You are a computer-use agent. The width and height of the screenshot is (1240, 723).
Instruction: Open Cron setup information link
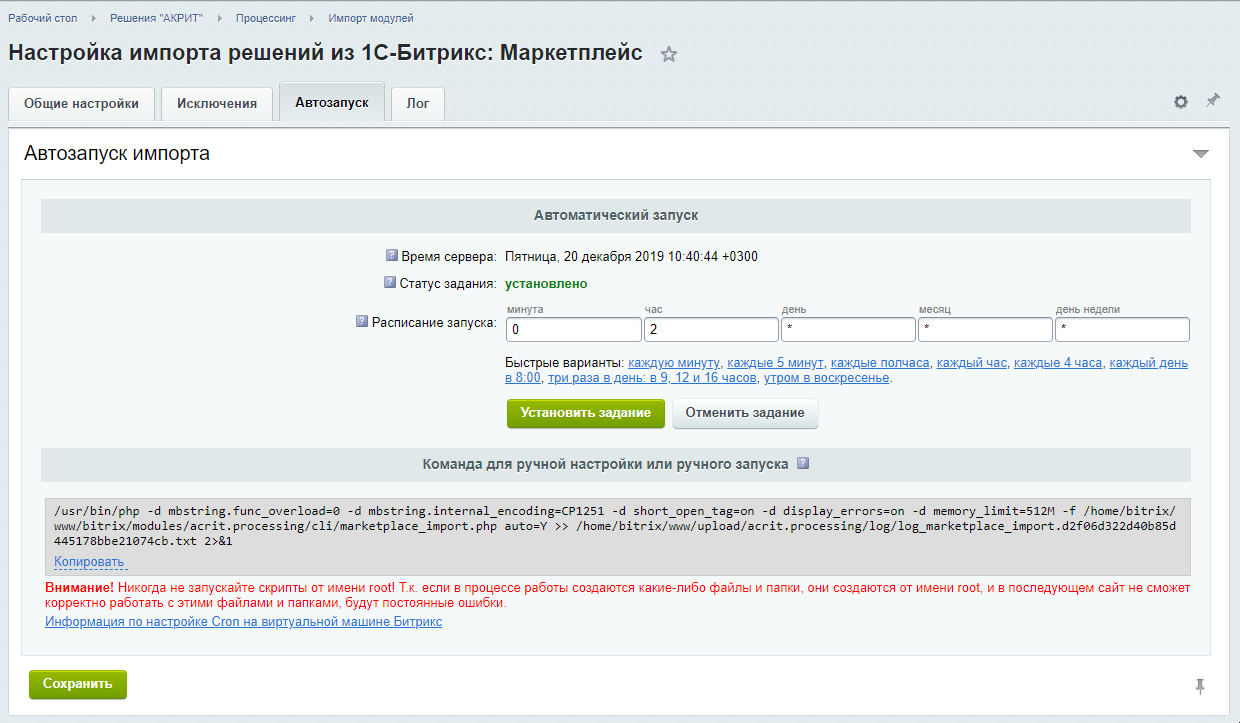[243, 622]
